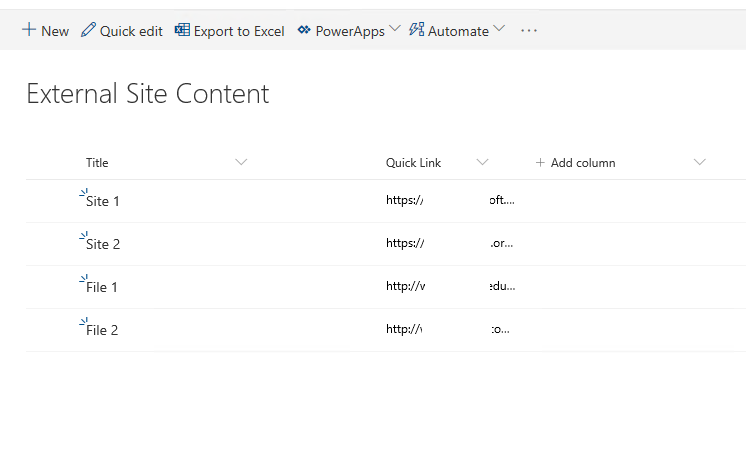Click the Excel icon beside Export to Excel
This screenshot has width=746, height=453.
182,30
